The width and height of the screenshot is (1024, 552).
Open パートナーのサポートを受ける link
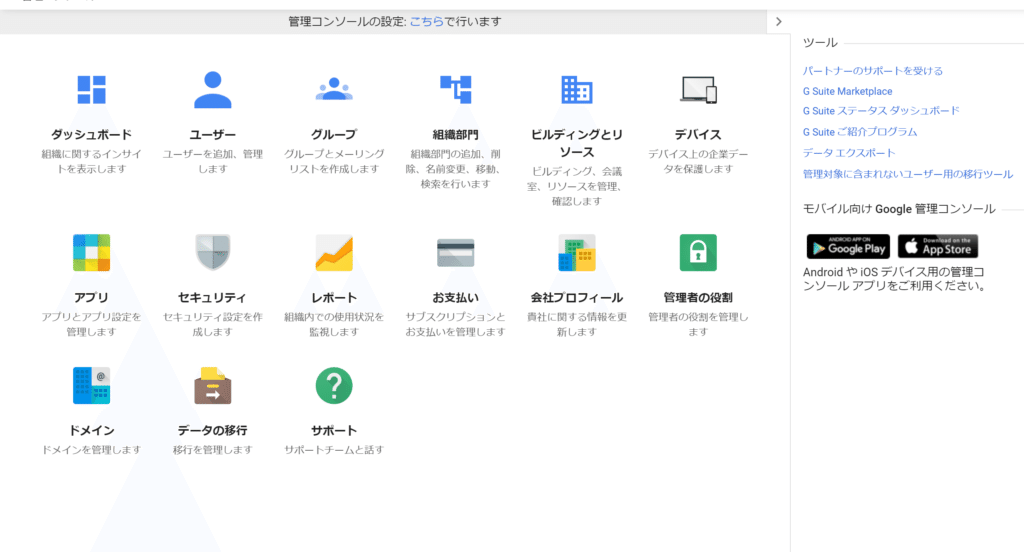click(x=872, y=71)
